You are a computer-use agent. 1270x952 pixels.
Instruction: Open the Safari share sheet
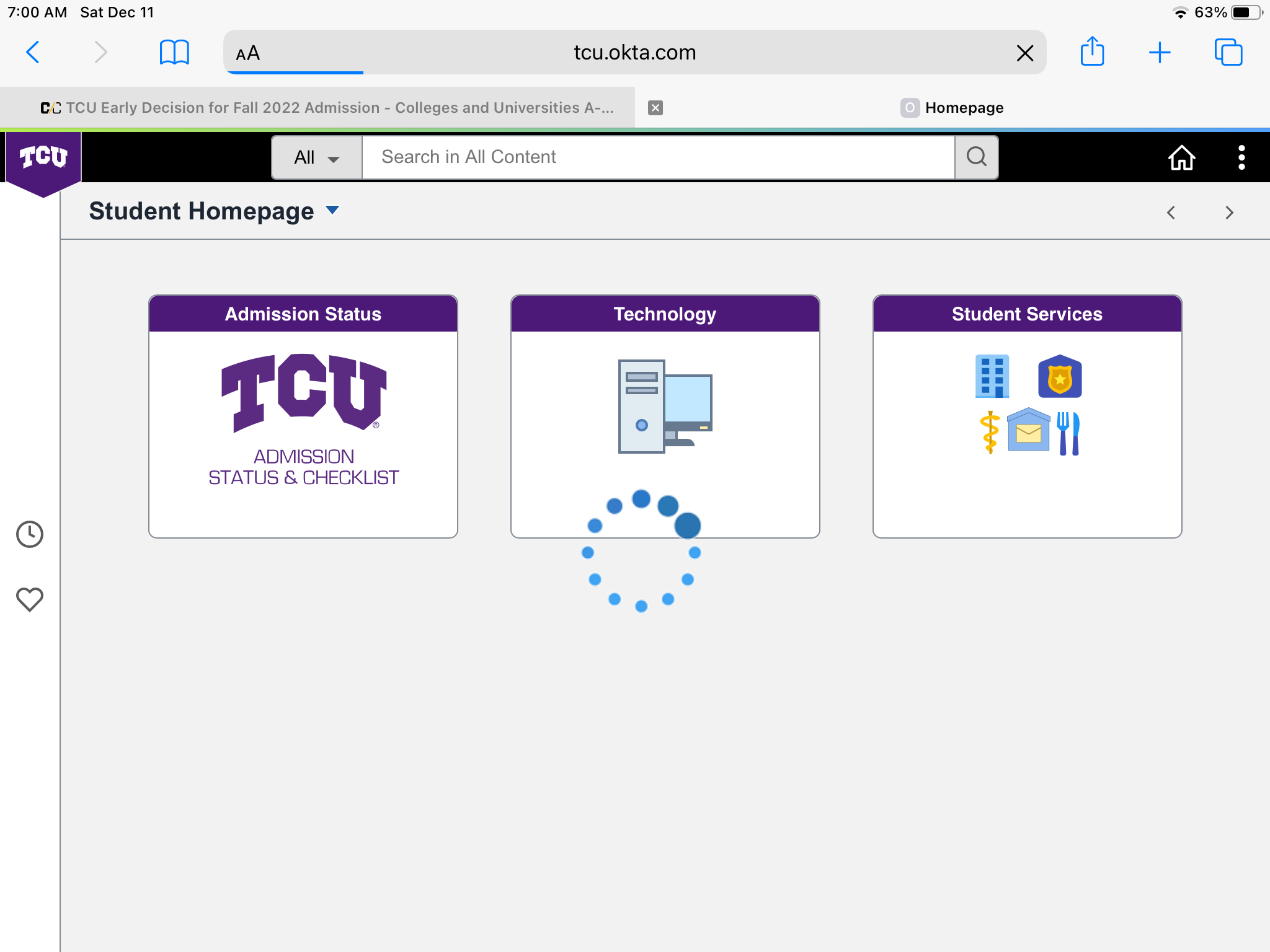[x=1092, y=51]
